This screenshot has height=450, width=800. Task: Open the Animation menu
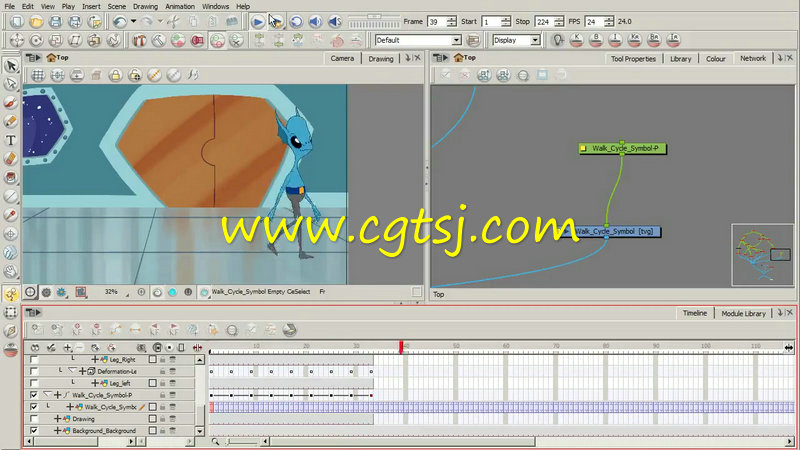click(x=180, y=6)
